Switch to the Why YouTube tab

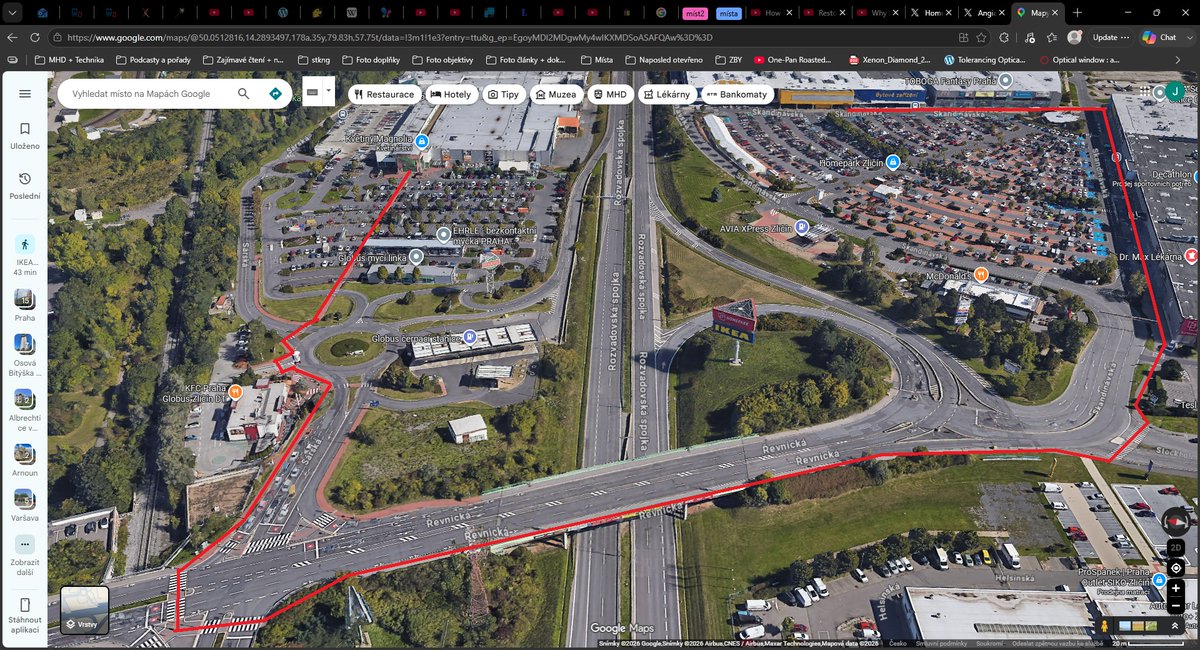pyautogui.click(x=877, y=13)
